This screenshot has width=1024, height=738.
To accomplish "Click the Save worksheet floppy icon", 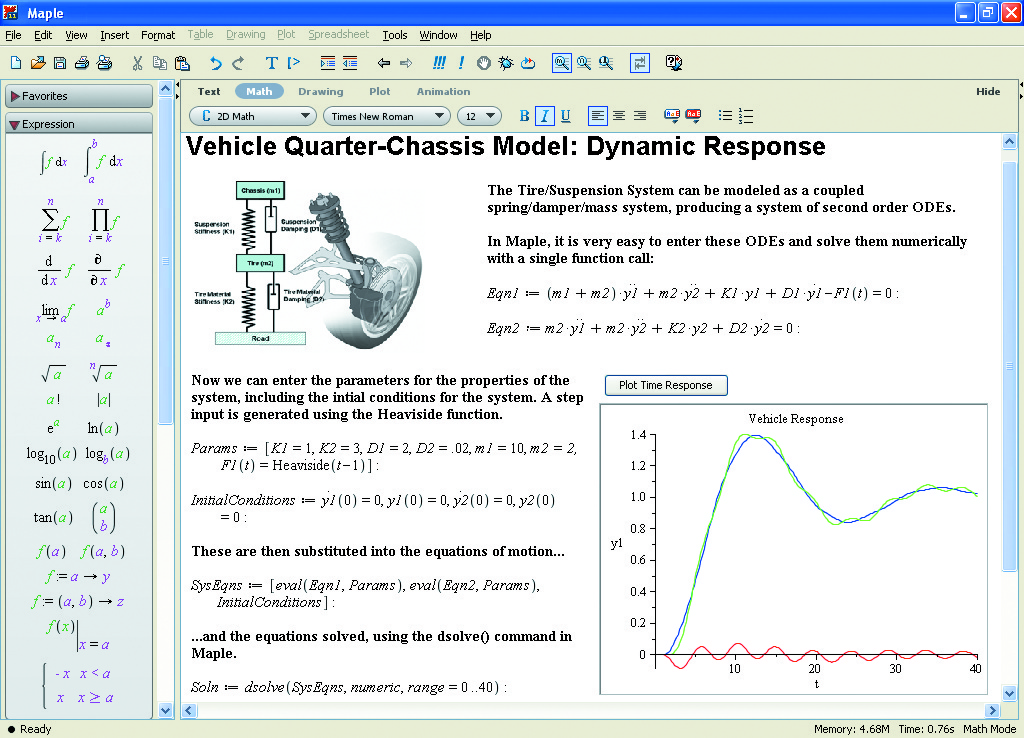I will tap(60, 63).
